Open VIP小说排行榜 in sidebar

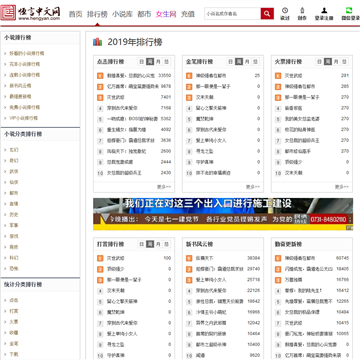coord(24,118)
